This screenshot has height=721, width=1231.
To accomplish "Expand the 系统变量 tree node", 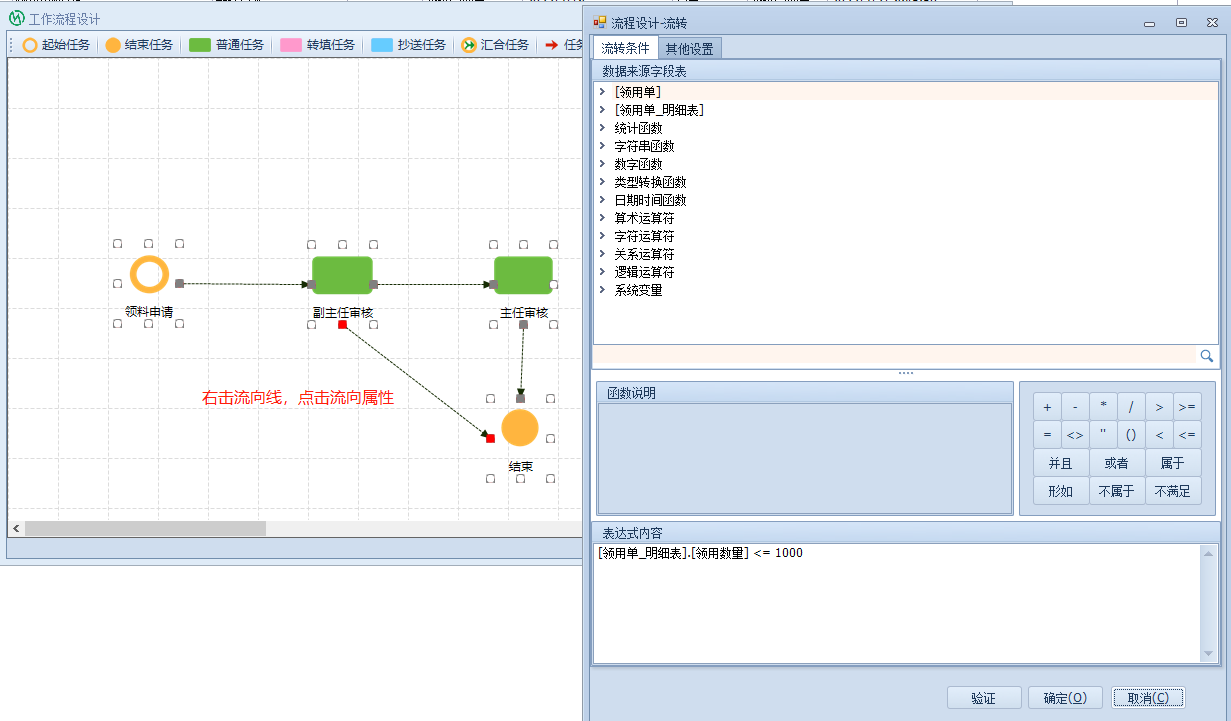I will click(602, 290).
